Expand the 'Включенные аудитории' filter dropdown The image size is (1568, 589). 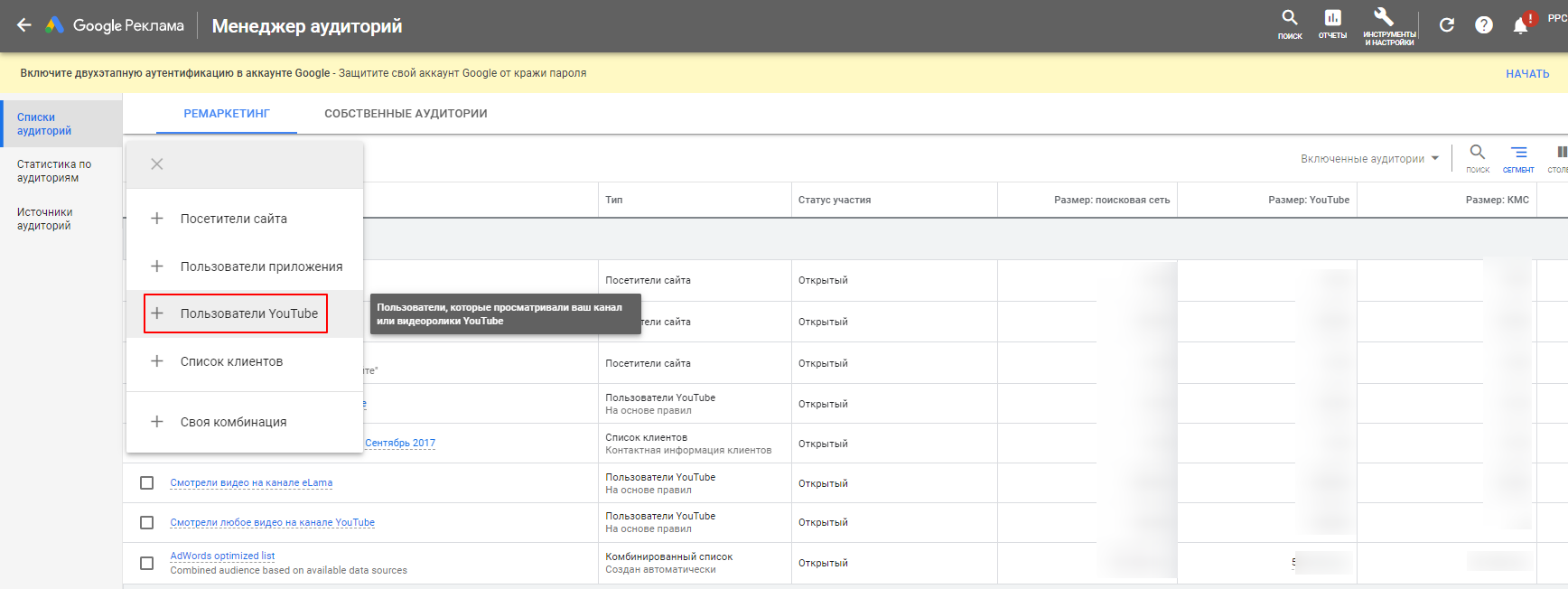(1369, 159)
